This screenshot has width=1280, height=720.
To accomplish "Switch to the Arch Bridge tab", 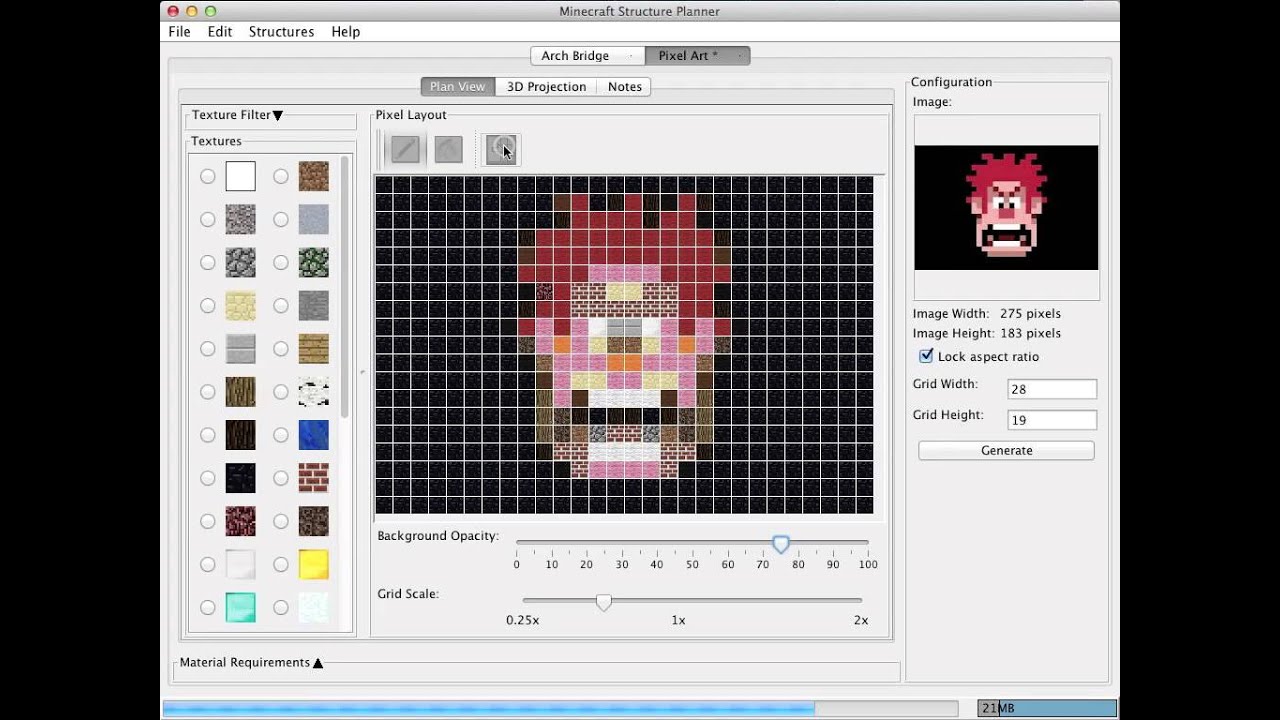I will (x=587, y=56).
